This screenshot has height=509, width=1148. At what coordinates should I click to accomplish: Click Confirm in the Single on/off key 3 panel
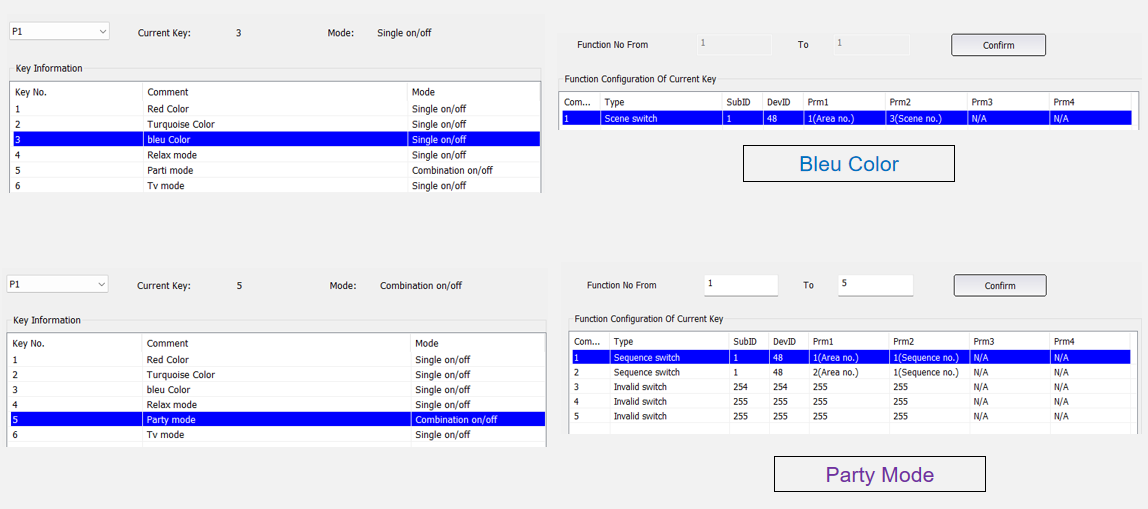998,45
